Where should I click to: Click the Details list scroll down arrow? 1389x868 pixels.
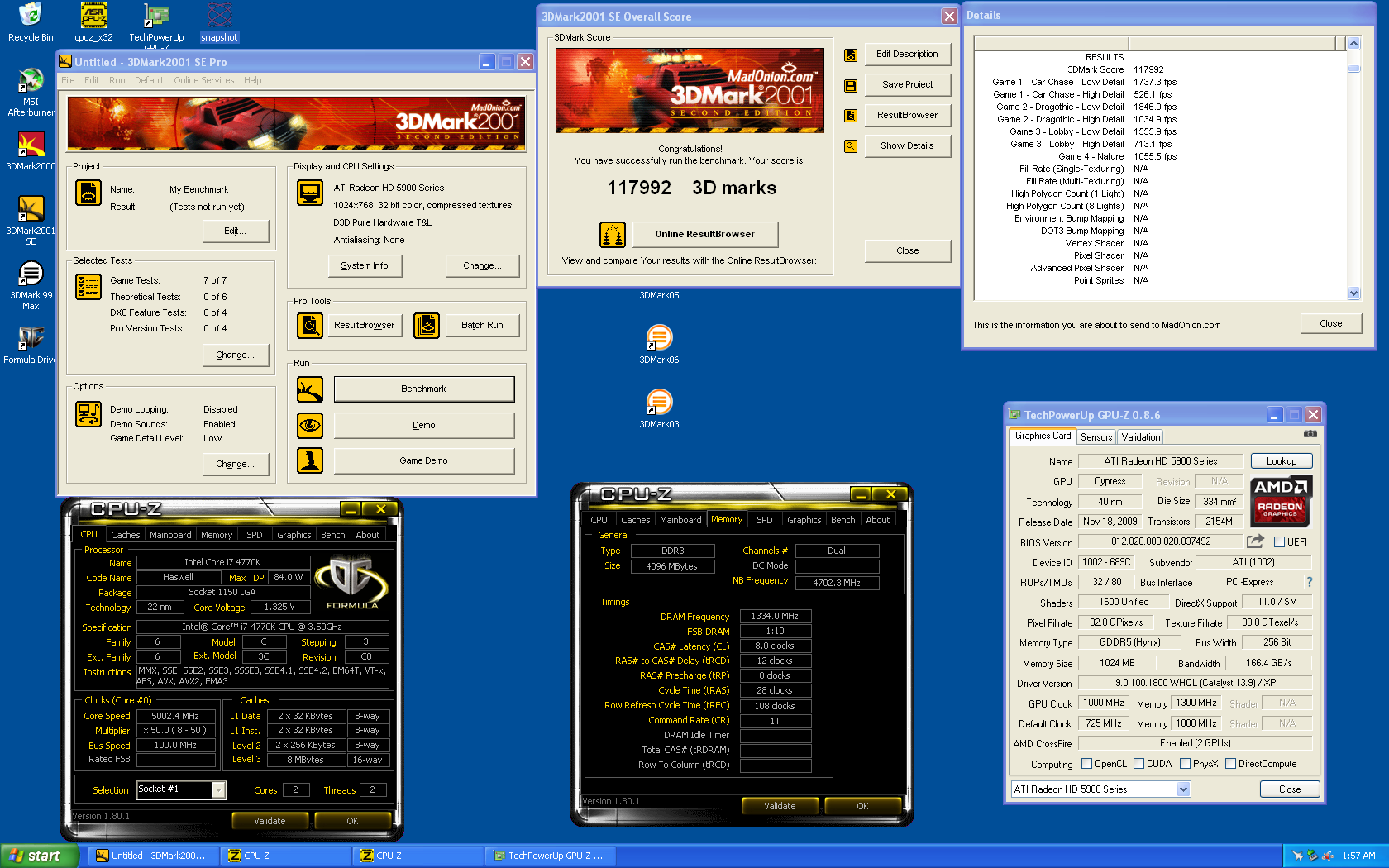(x=1353, y=293)
